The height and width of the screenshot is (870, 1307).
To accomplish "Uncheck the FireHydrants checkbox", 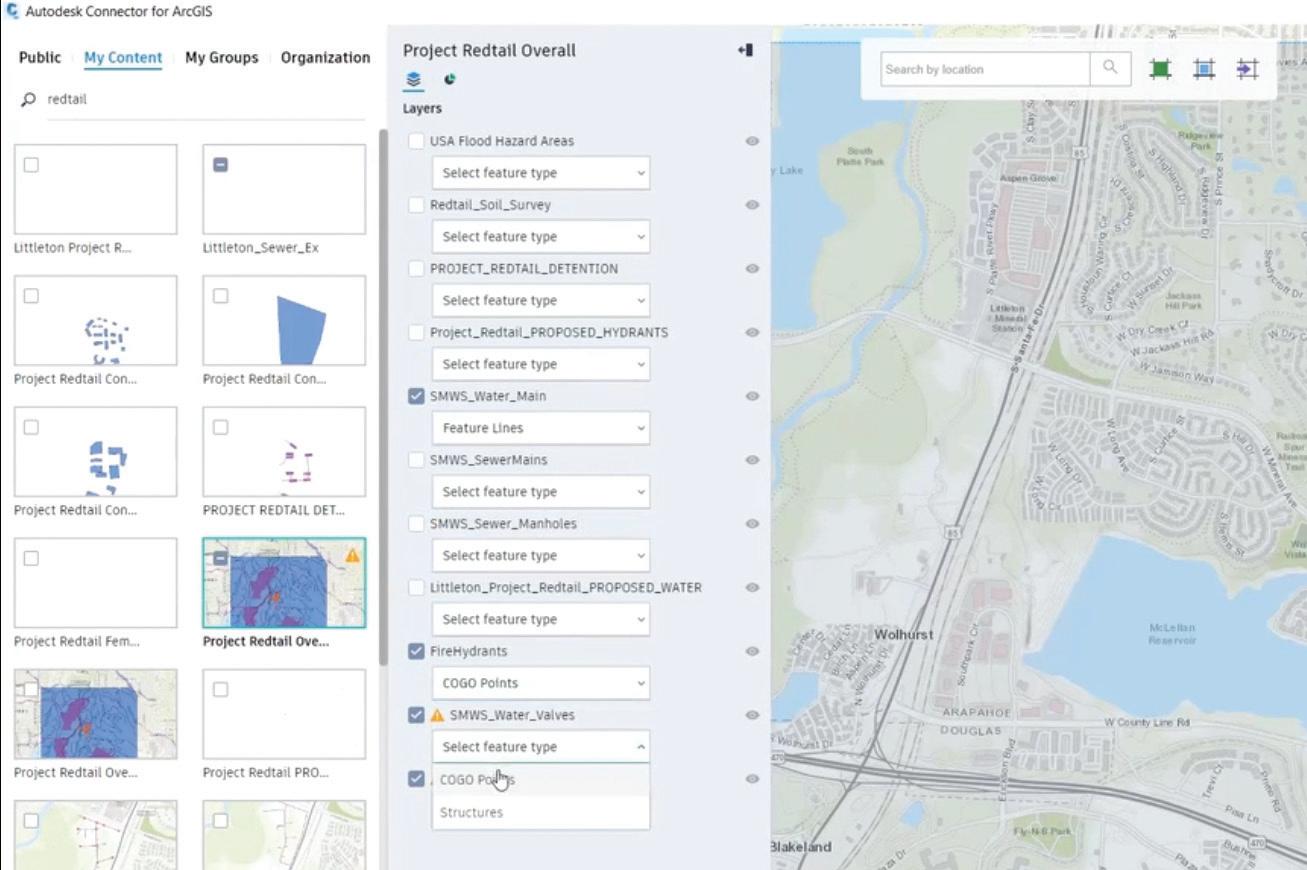I will [x=416, y=651].
